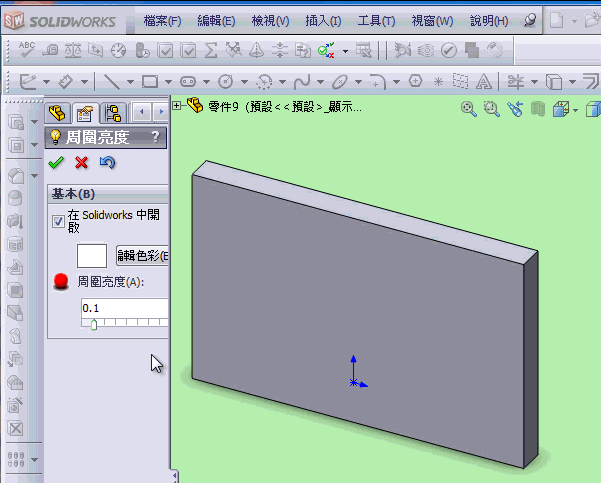Cancel with the red X button
This screenshot has width=601, height=483.
[81, 163]
